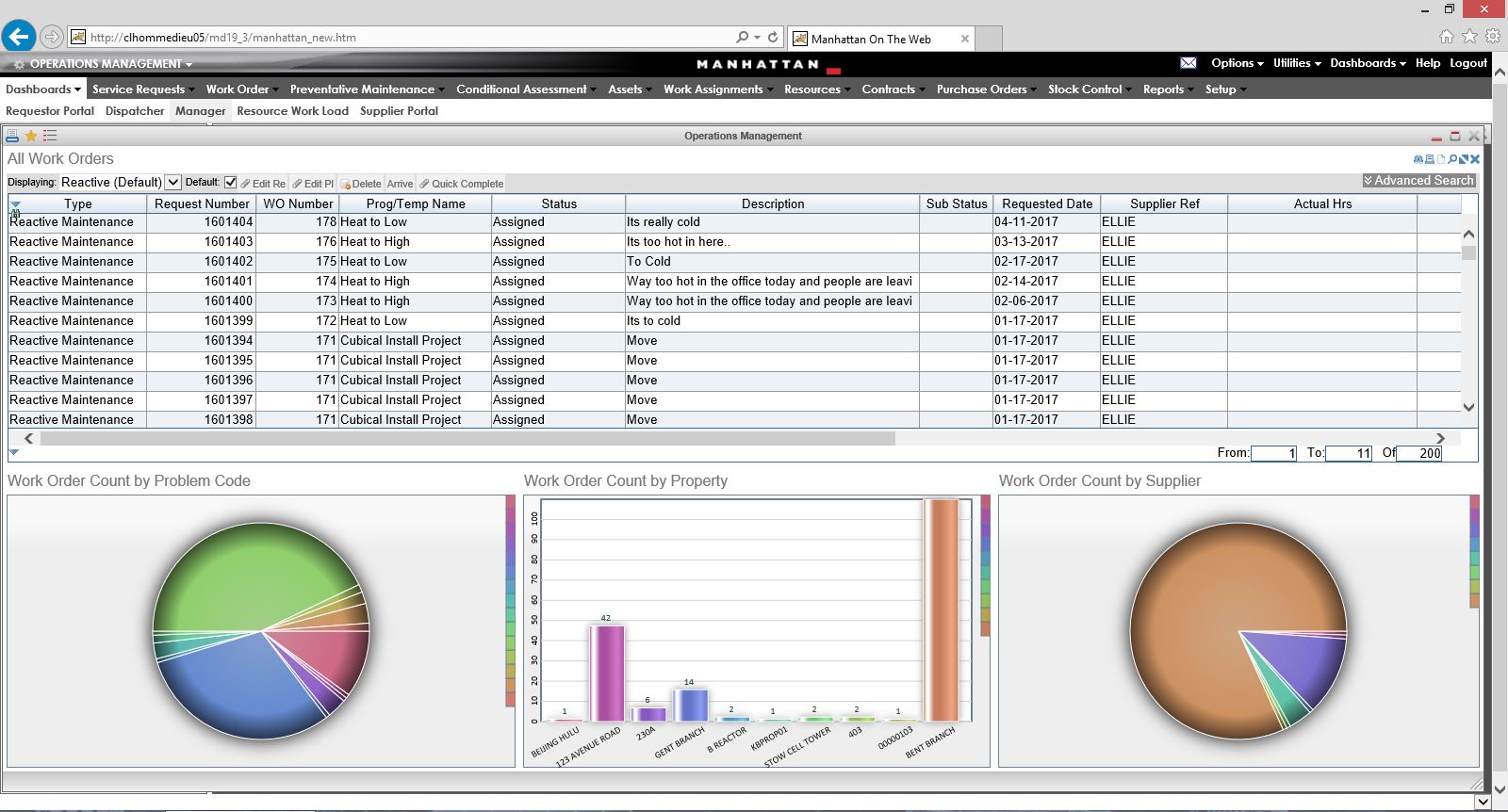This screenshot has width=1508, height=812.
Task: Switch to Requestor Portal tab
Action: tap(50, 111)
